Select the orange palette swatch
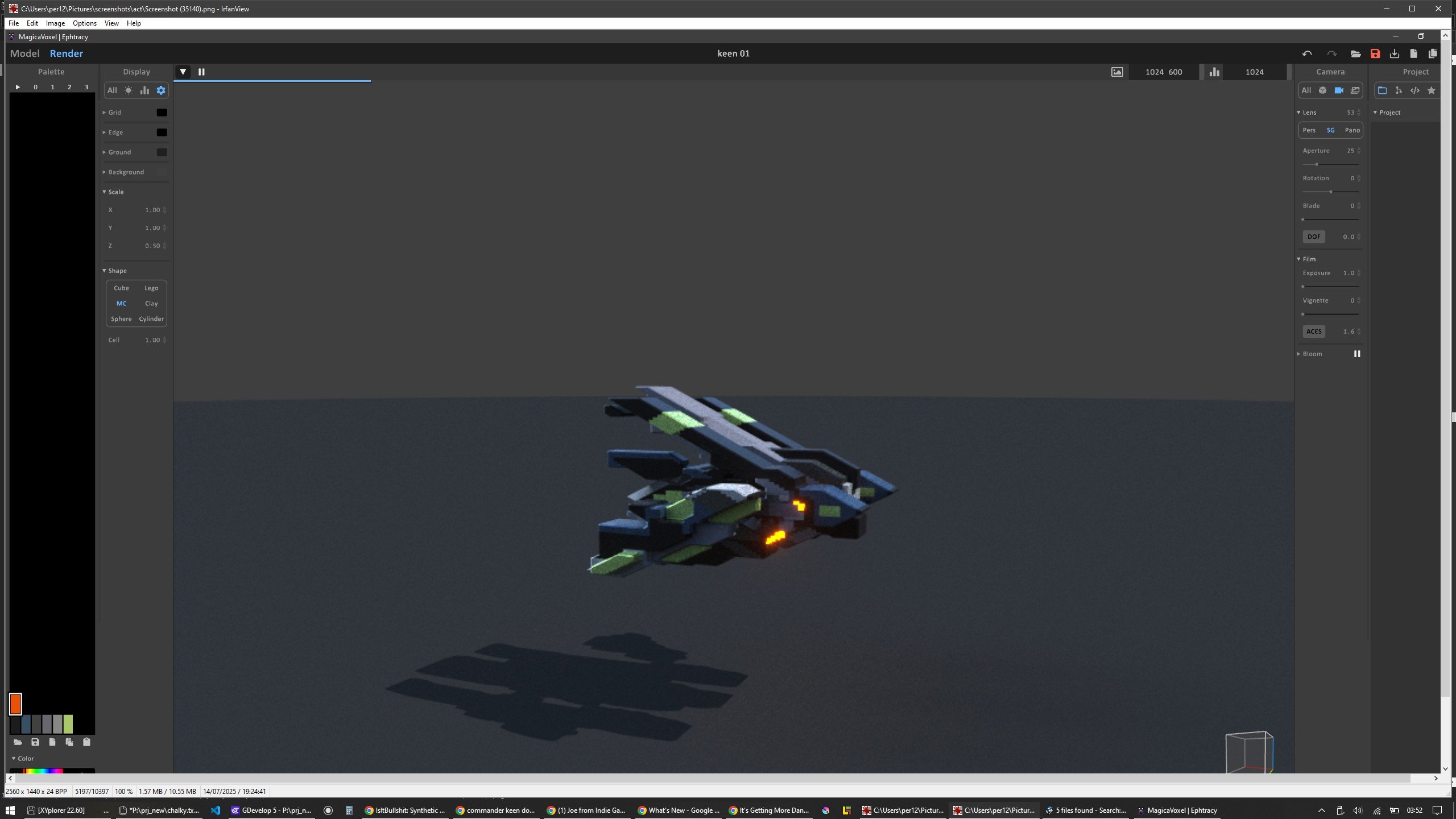The height and width of the screenshot is (819, 1456). 15,704
